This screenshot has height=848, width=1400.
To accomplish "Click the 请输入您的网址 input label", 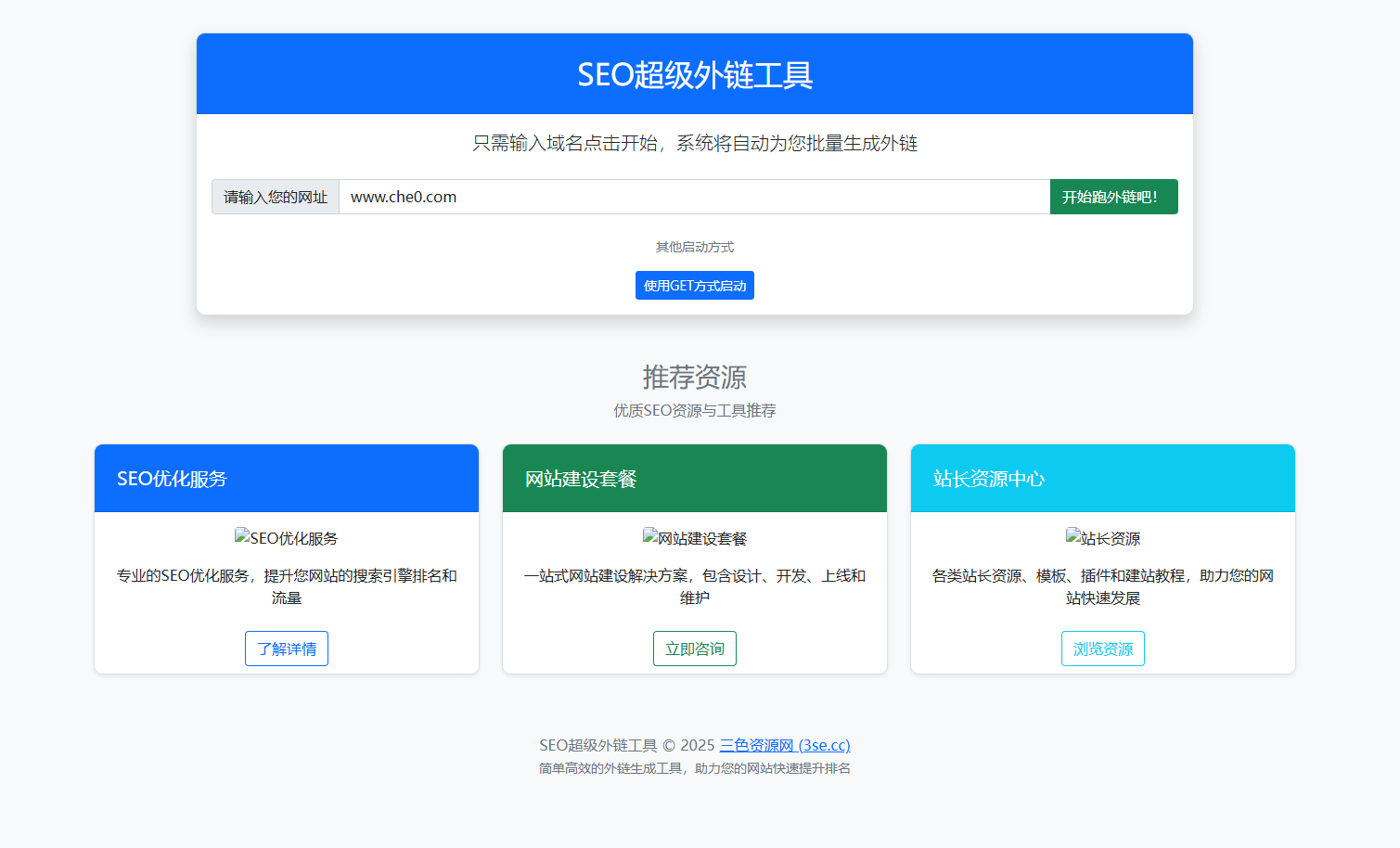I will pyautogui.click(x=275, y=197).
